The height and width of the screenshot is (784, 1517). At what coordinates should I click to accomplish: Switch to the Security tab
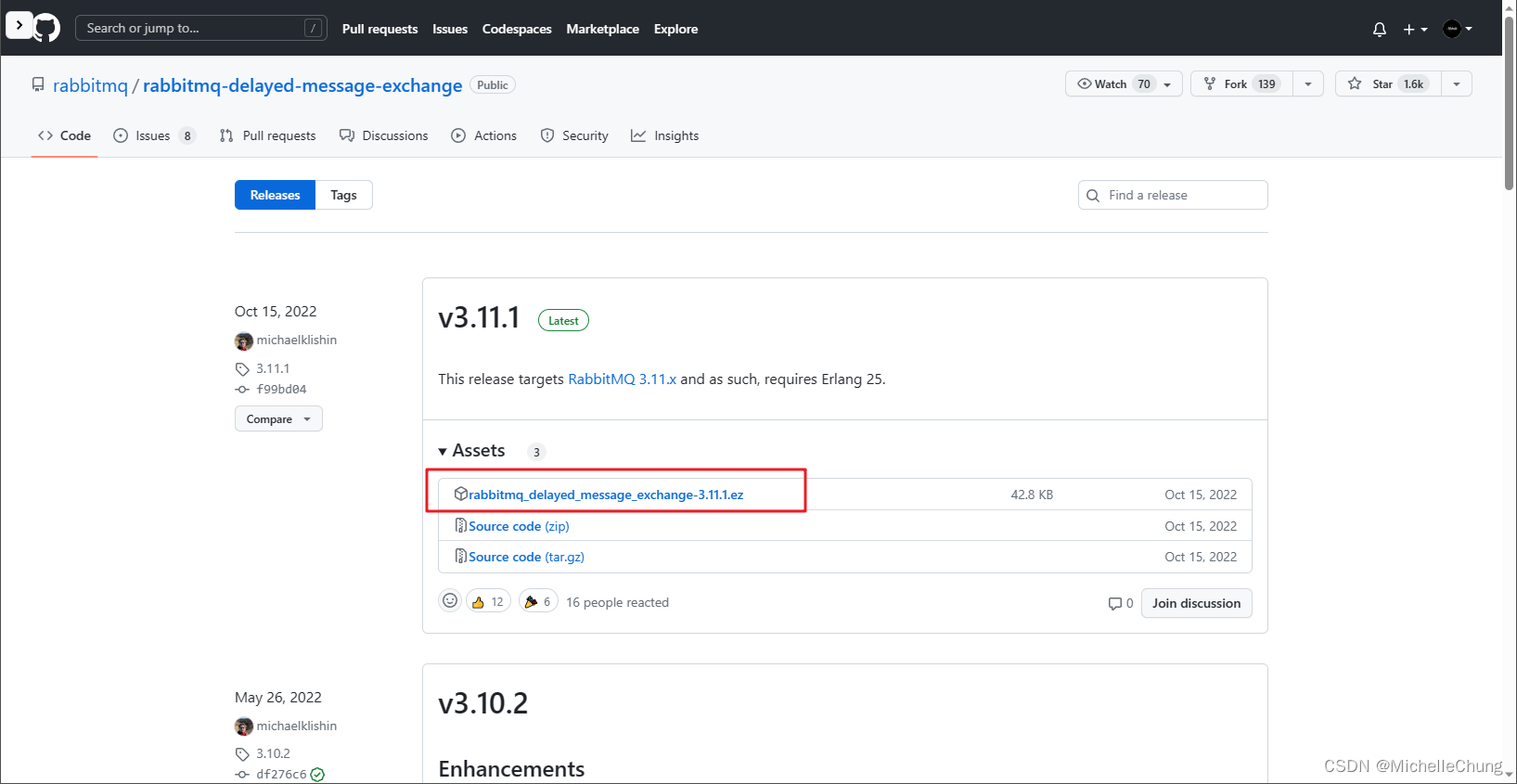point(574,135)
